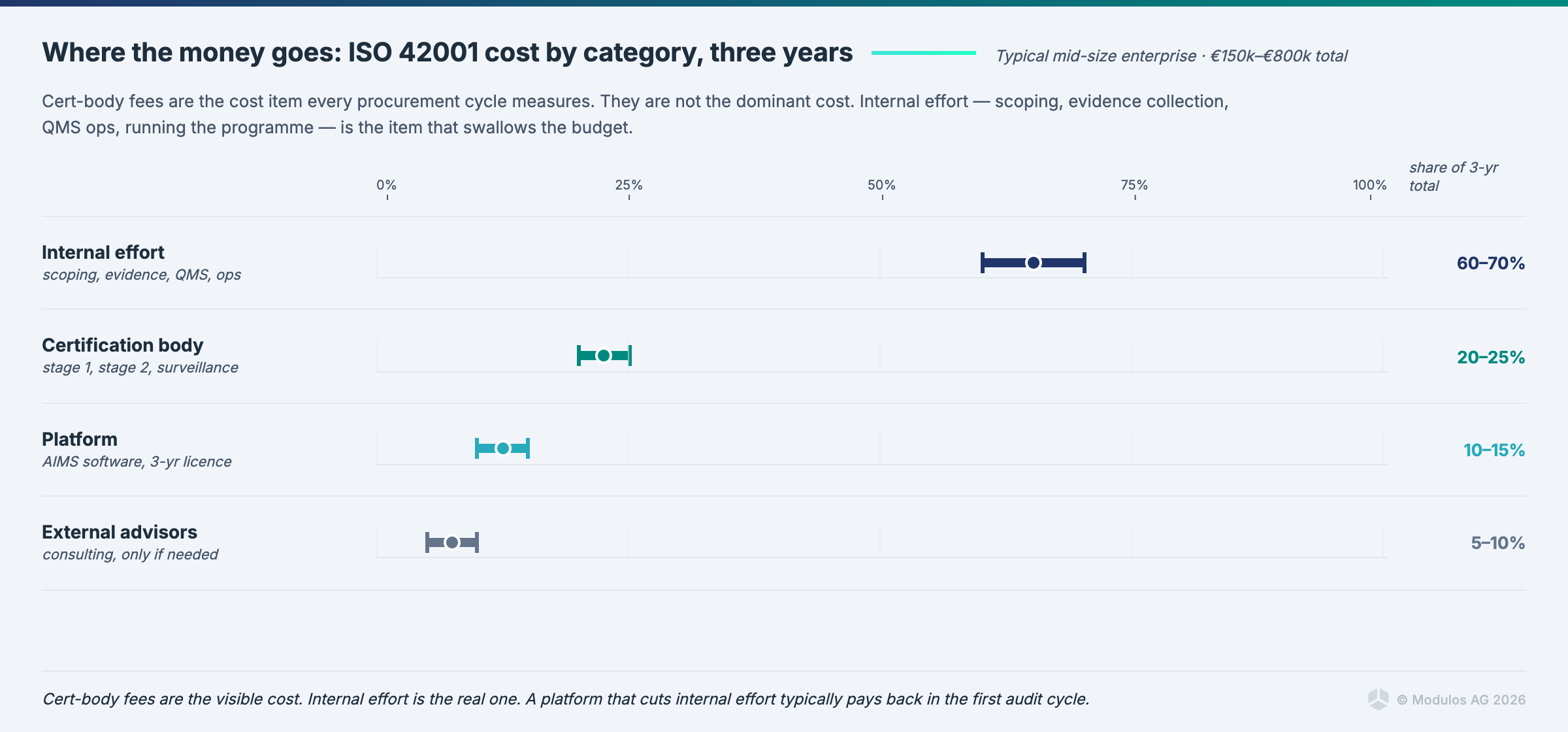Click the Platform row label
Viewport: 1568px width, 732px height.
(x=80, y=439)
